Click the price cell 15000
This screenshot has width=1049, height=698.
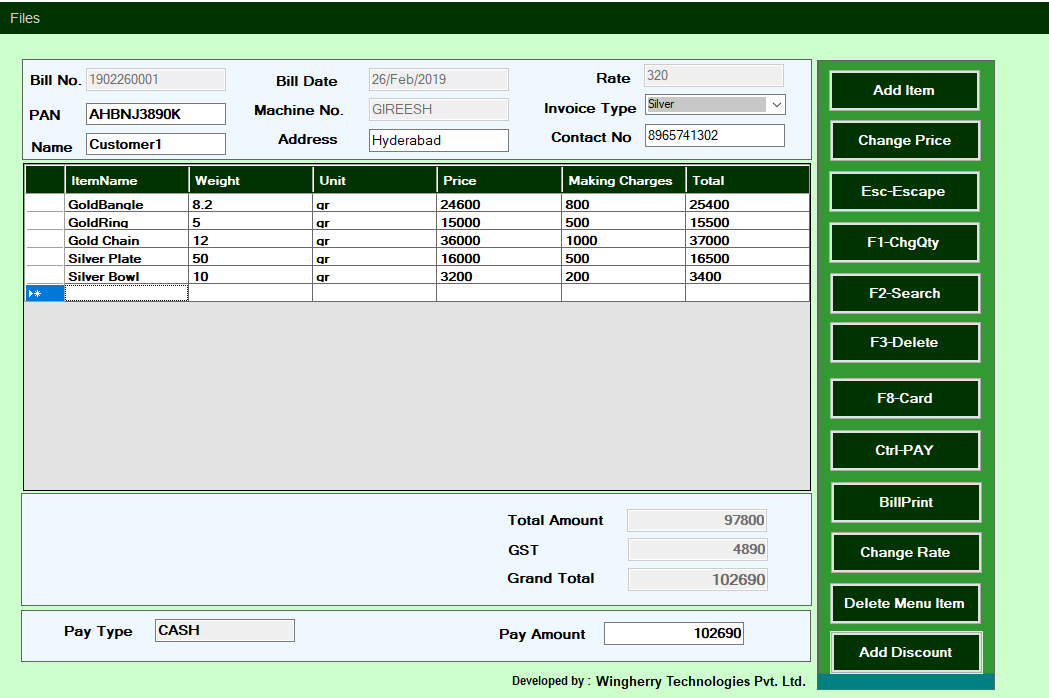[x=499, y=222]
